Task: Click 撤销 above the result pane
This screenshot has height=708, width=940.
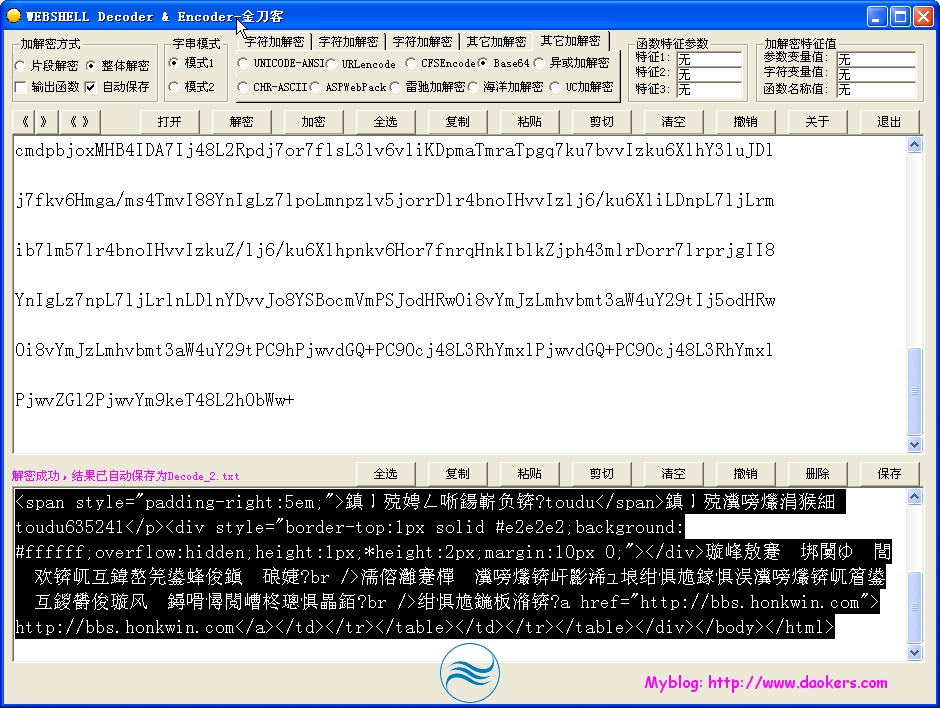Action: click(x=745, y=474)
